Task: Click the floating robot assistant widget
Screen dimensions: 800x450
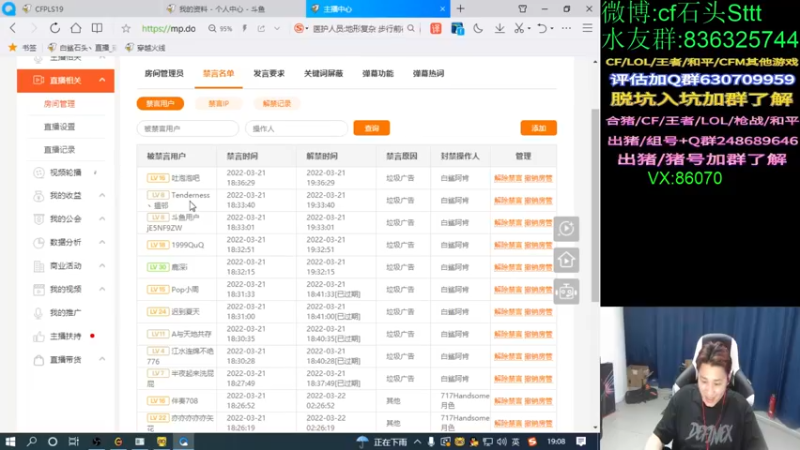Action: tap(566, 291)
